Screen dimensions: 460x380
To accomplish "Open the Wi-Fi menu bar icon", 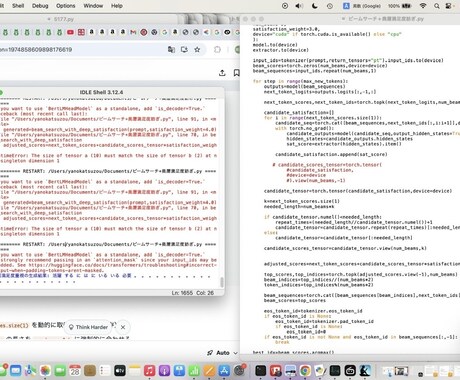I will click(423, 6).
